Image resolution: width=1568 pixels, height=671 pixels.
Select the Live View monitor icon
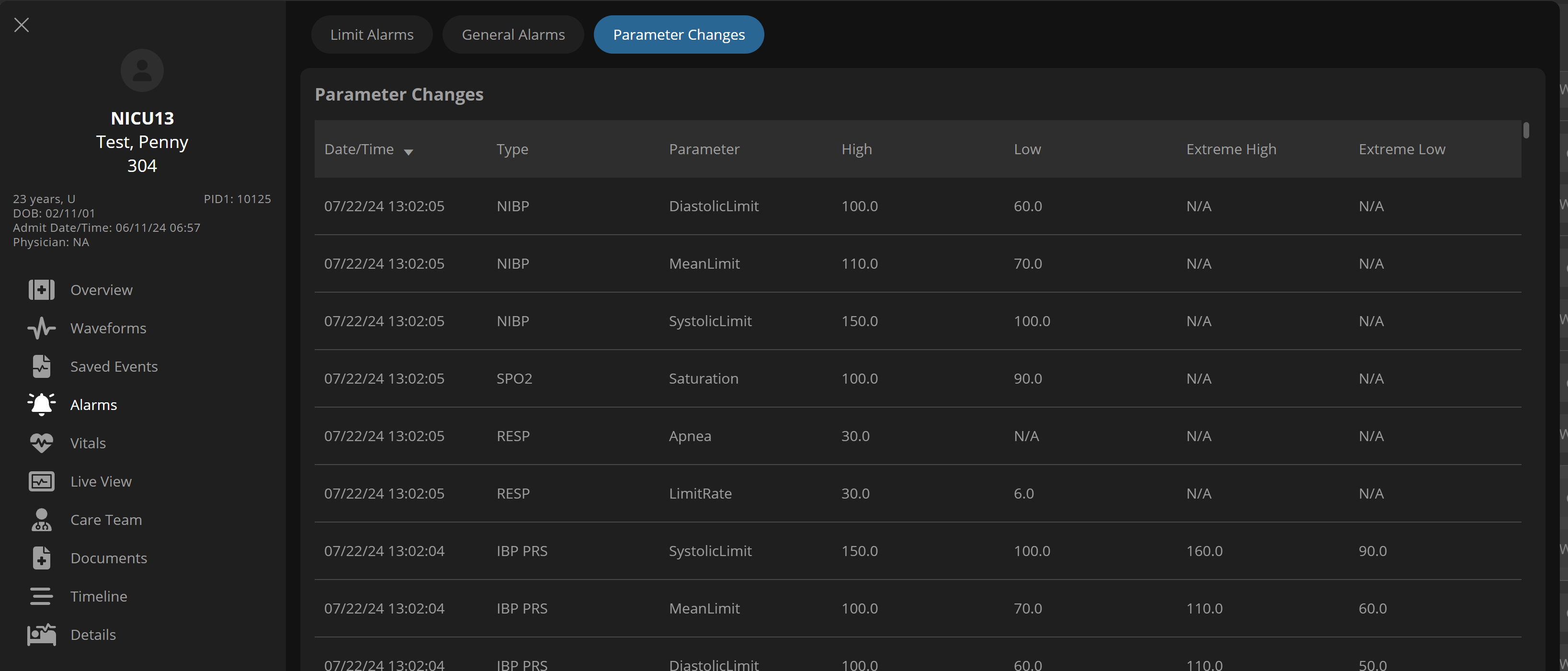(41, 482)
